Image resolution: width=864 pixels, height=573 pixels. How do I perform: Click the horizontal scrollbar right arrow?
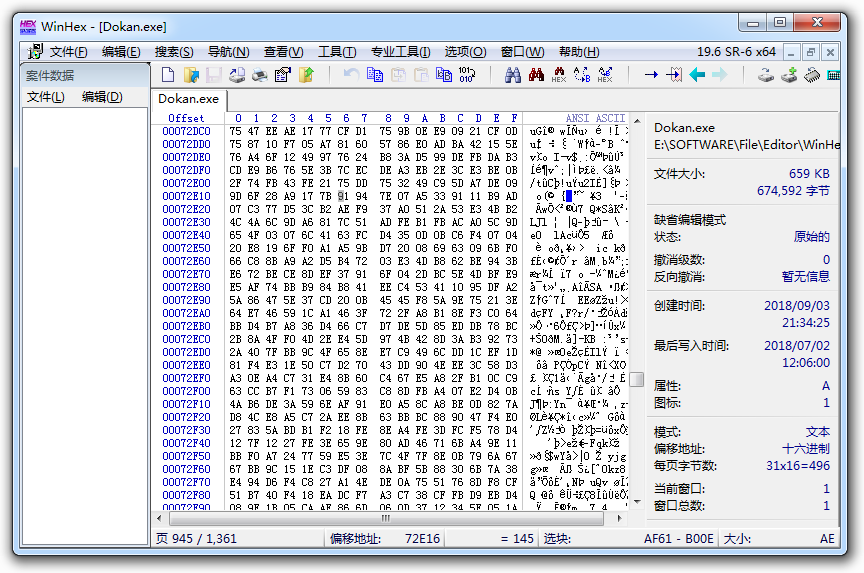620,518
